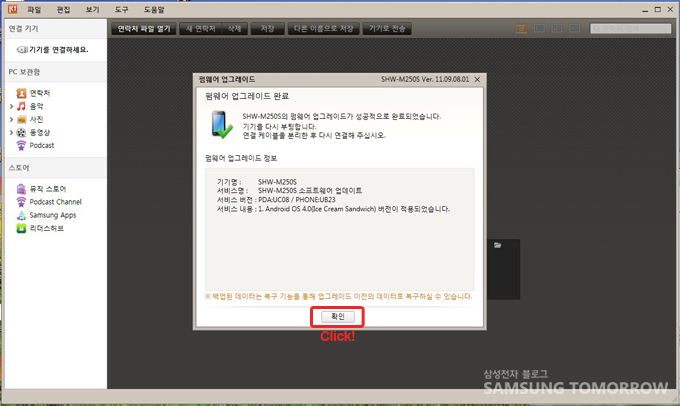Click the device connect icon beside 기기를 연결하세요
This screenshot has height=406, width=680.
click(22, 50)
